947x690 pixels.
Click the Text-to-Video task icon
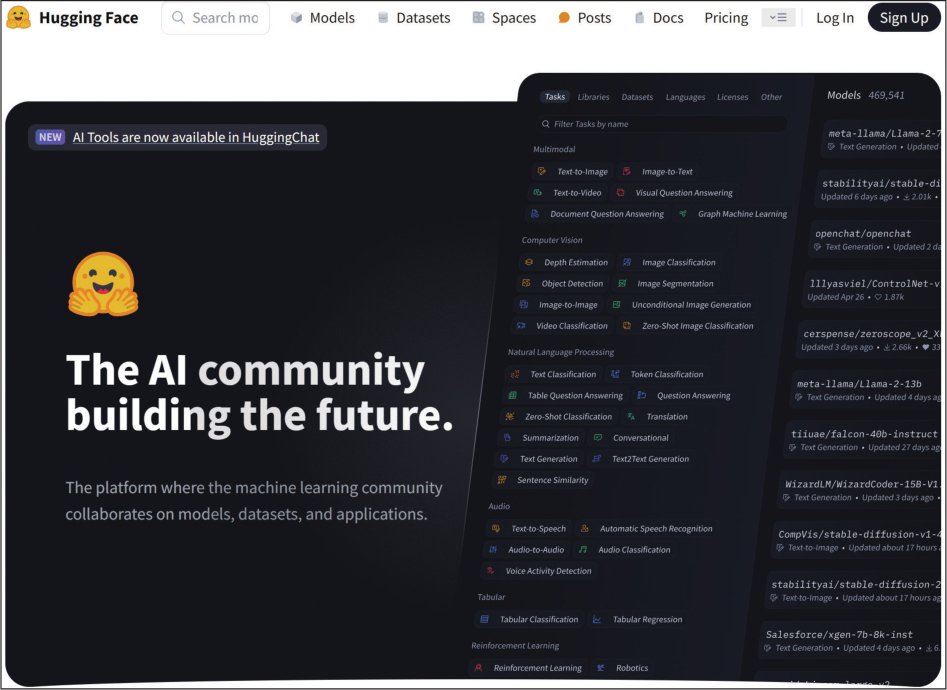(538, 192)
